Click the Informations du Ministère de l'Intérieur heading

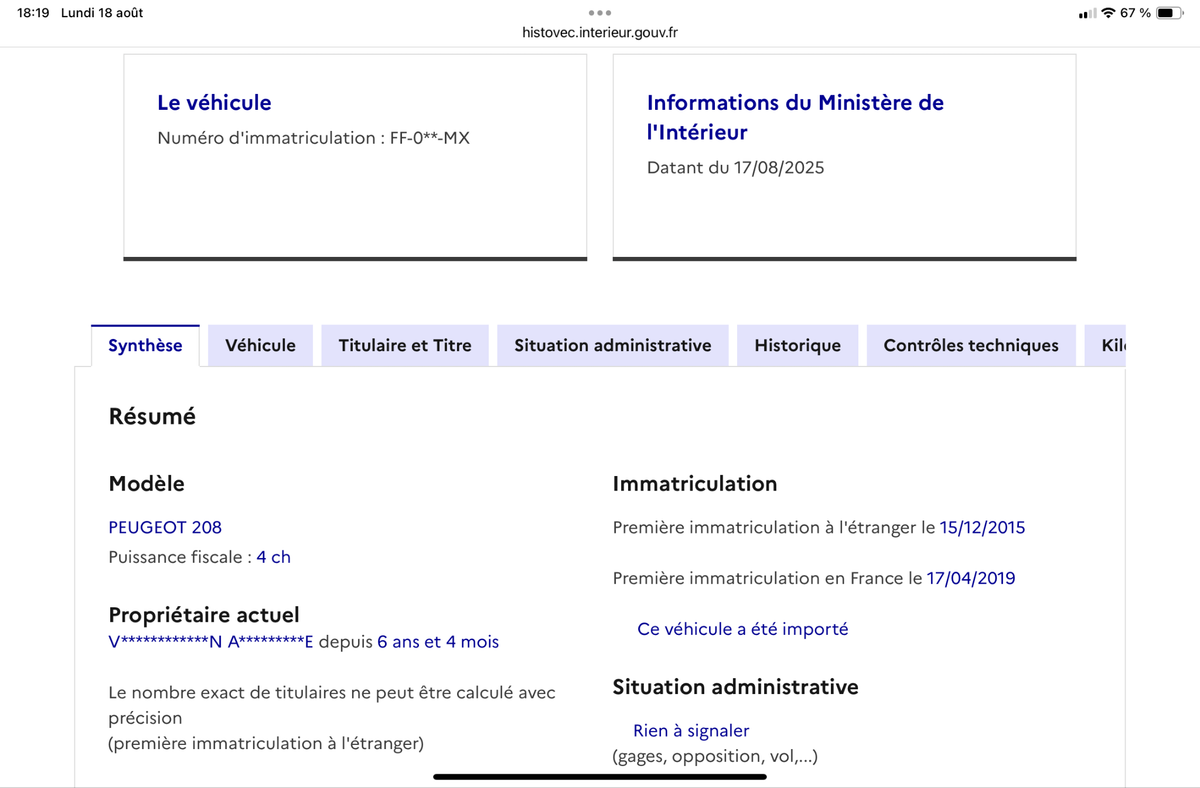(795, 117)
